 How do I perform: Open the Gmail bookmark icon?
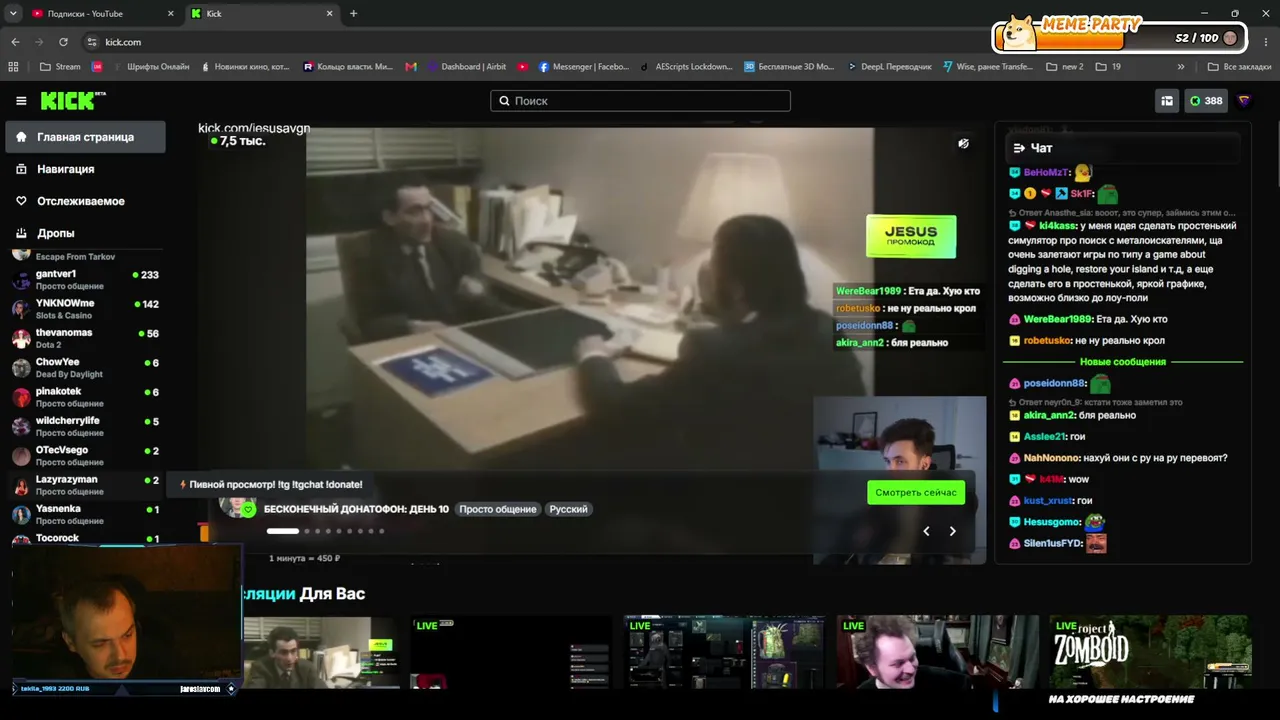coord(411,67)
